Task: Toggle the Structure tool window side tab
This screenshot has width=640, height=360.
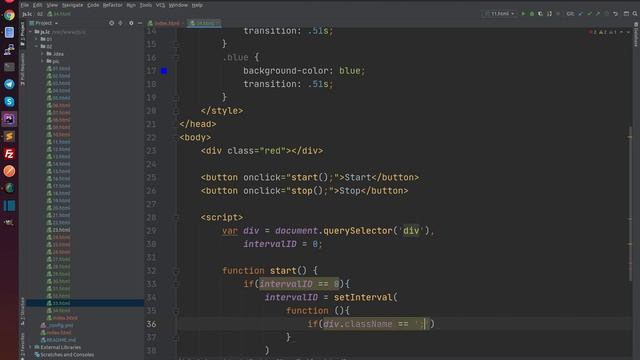Action: pos(22,311)
